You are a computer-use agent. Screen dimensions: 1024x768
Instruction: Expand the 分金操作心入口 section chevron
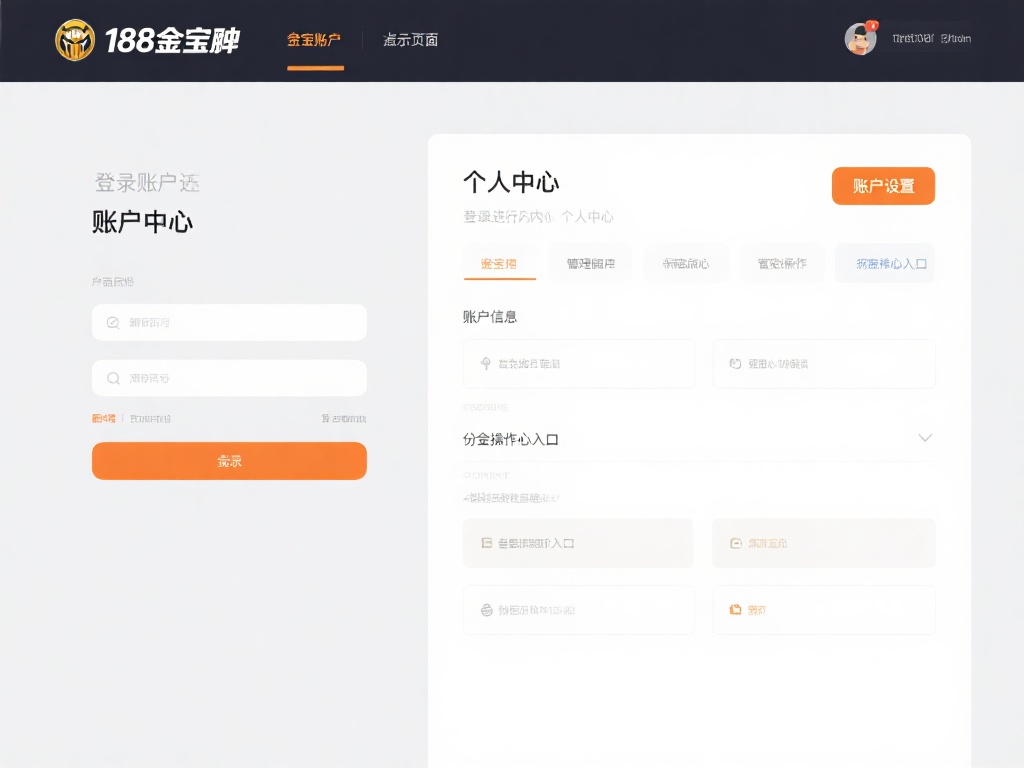(925, 437)
